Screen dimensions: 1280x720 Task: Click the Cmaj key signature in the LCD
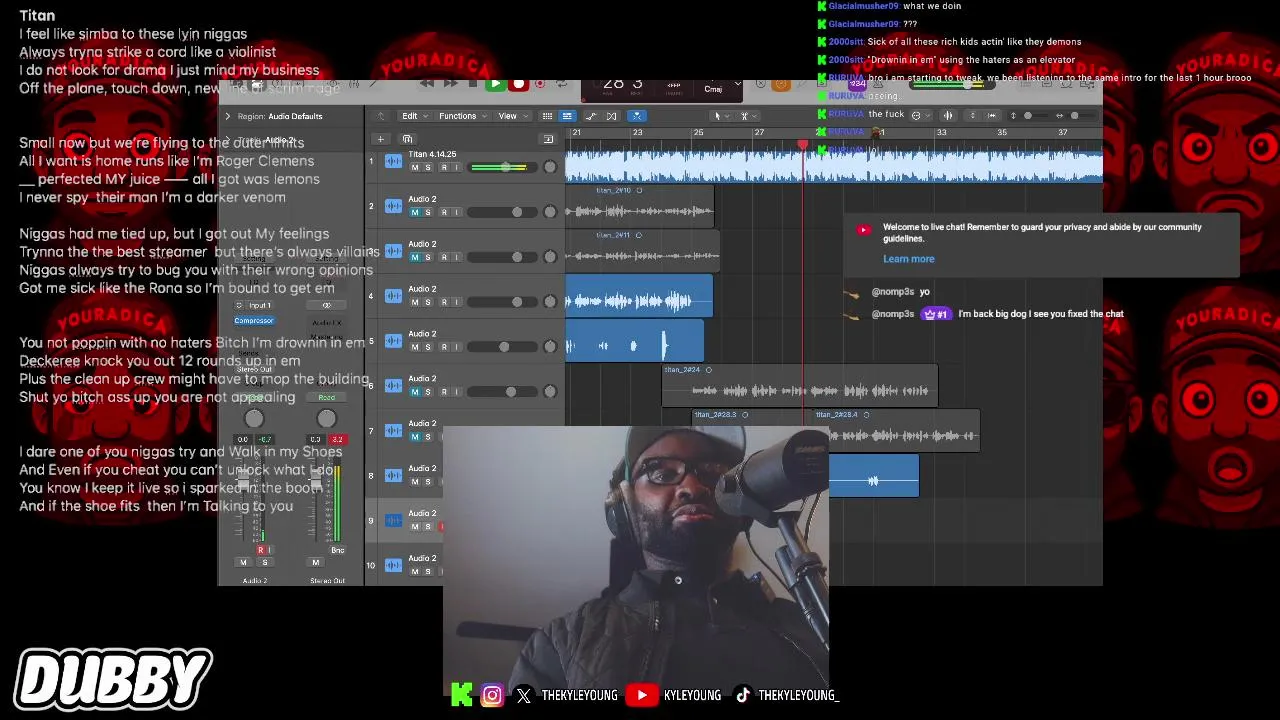(x=713, y=89)
